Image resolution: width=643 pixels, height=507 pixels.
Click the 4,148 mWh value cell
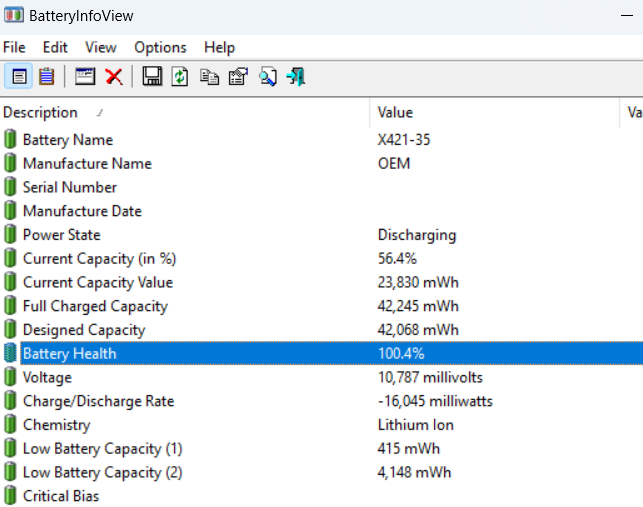414,473
